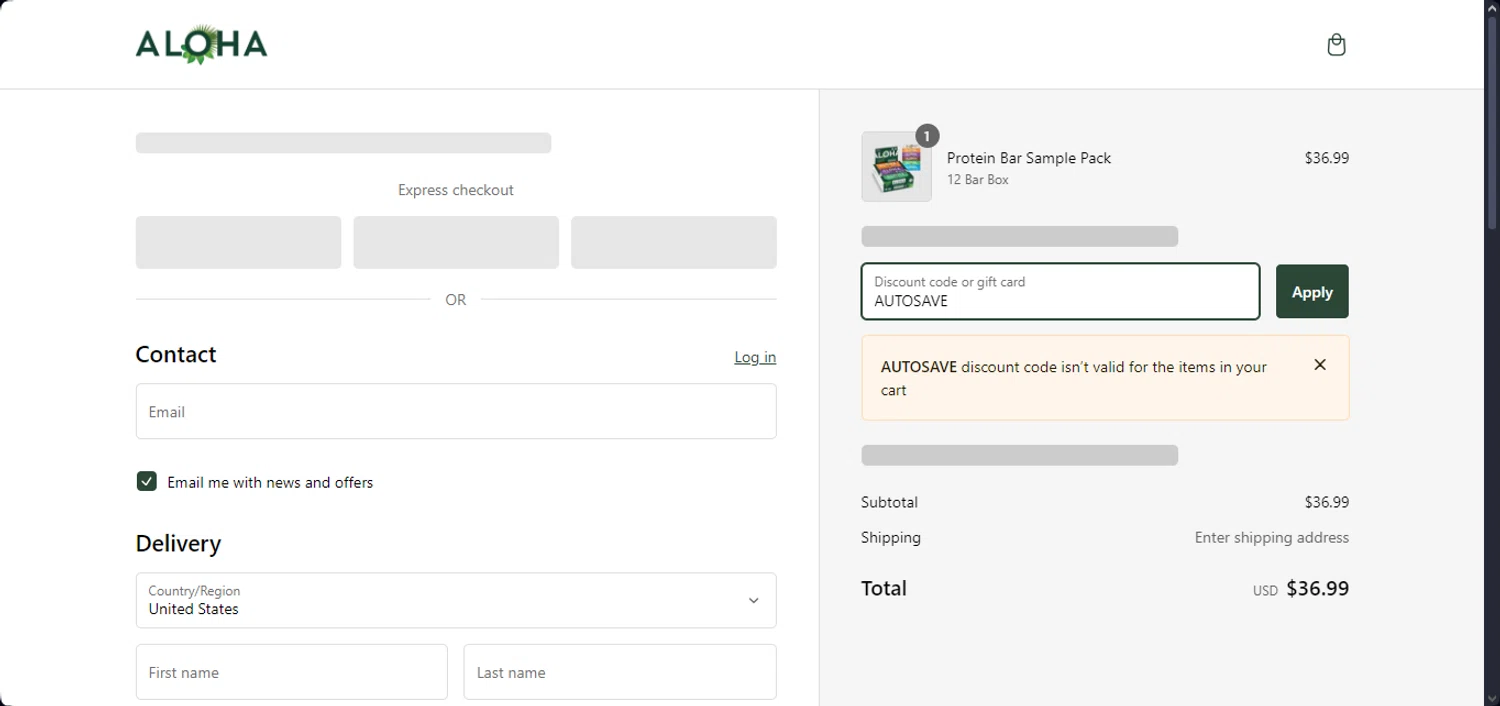The image size is (1500, 706).
Task: Click the Discount code or gift card field
Action: (1060, 292)
